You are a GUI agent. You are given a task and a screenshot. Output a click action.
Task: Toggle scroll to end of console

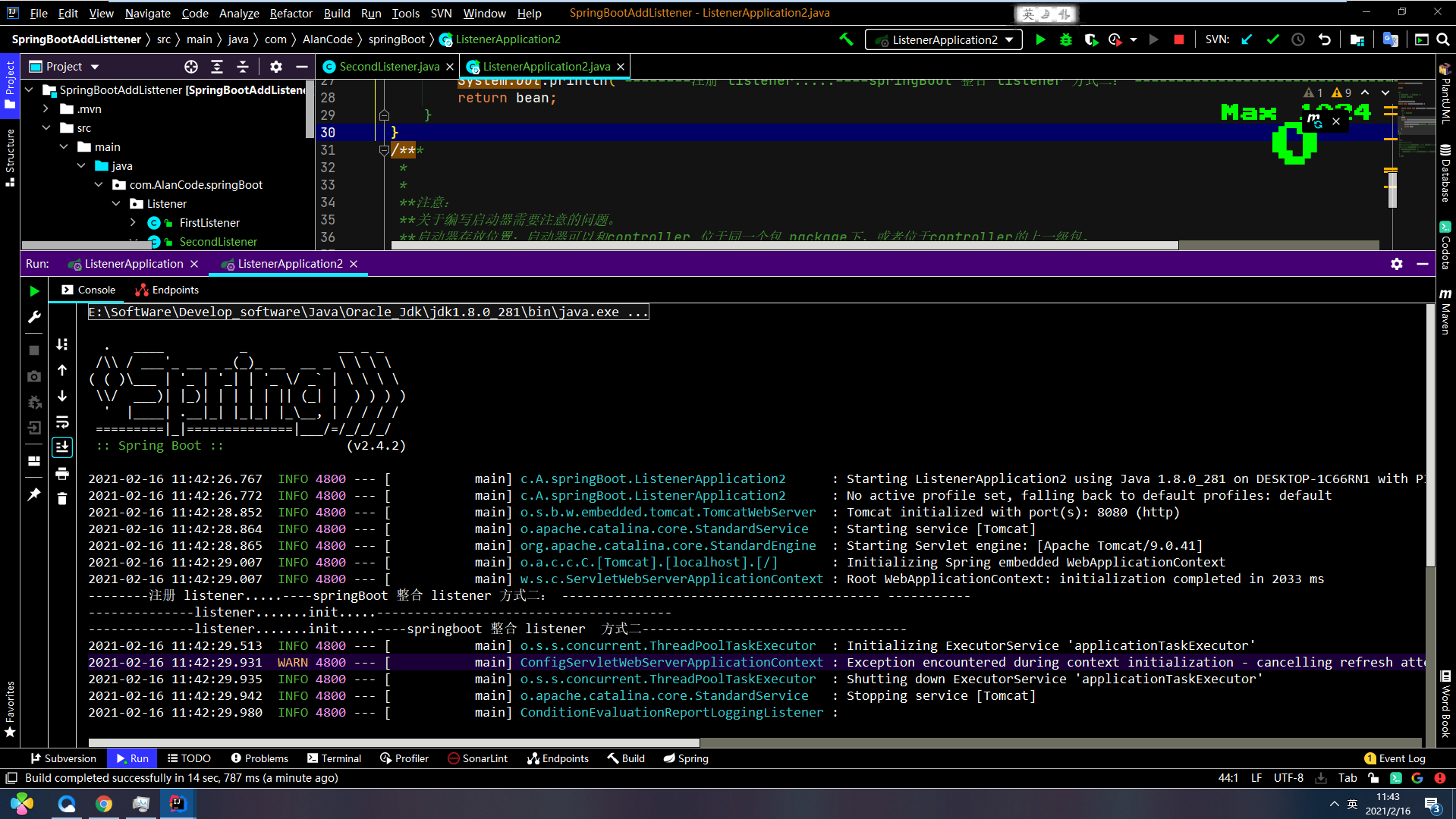[x=62, y=447]
